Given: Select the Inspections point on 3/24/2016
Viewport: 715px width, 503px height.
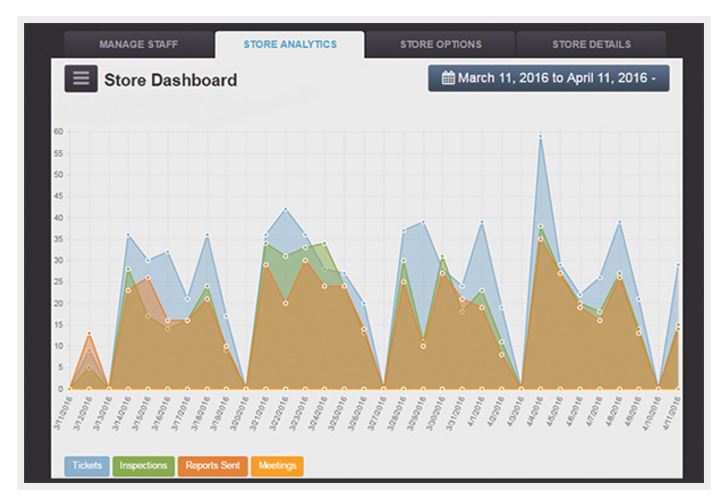Looking at the screenshot, I should (325, 244).
